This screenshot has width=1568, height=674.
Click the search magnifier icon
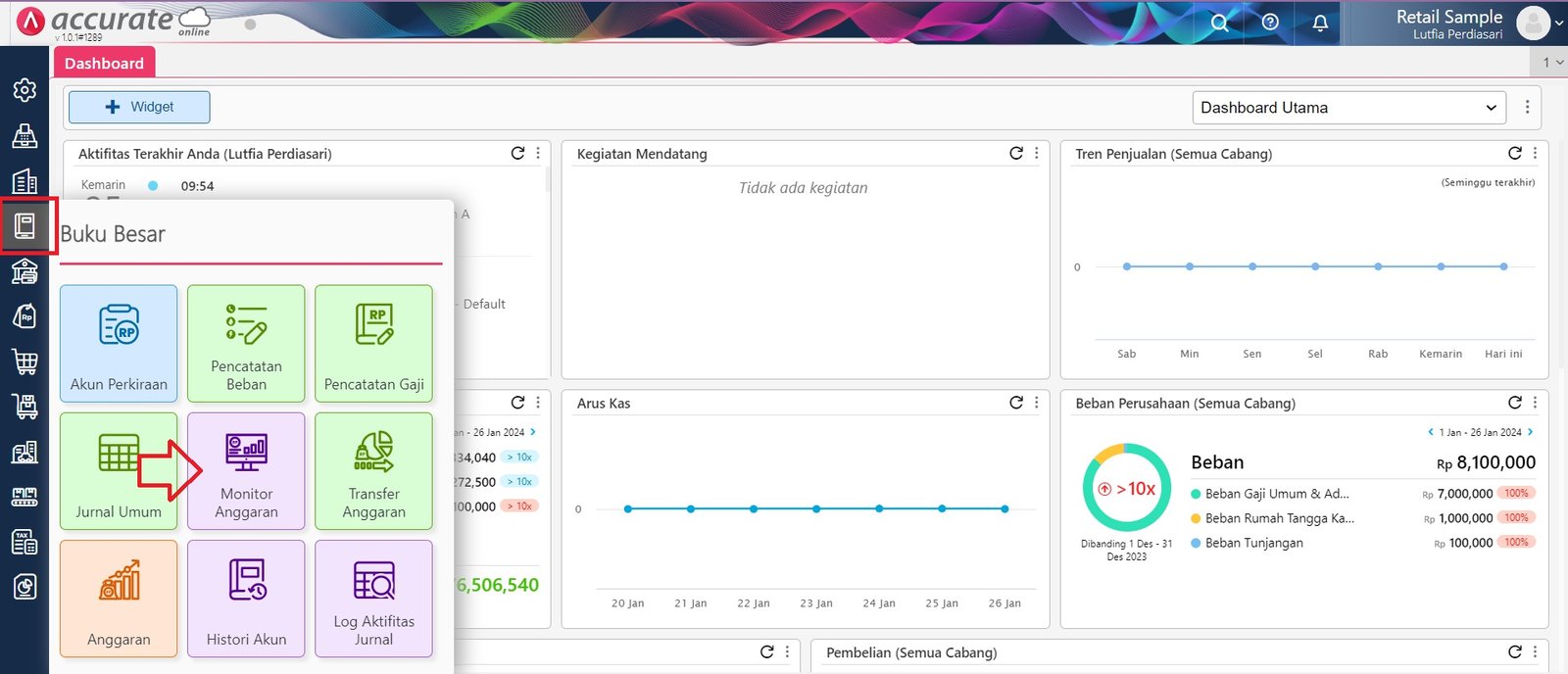pyautogui.click(x=1219, y=23)
